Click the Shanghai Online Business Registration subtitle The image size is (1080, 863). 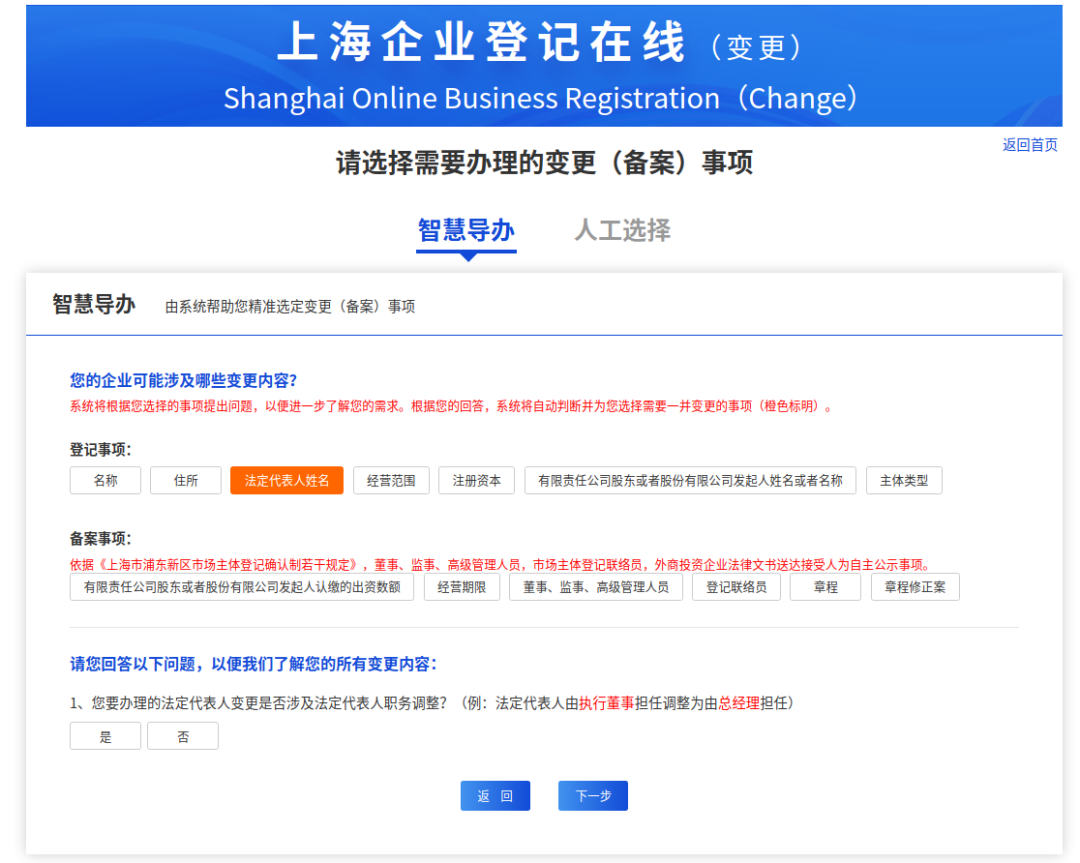541,98
